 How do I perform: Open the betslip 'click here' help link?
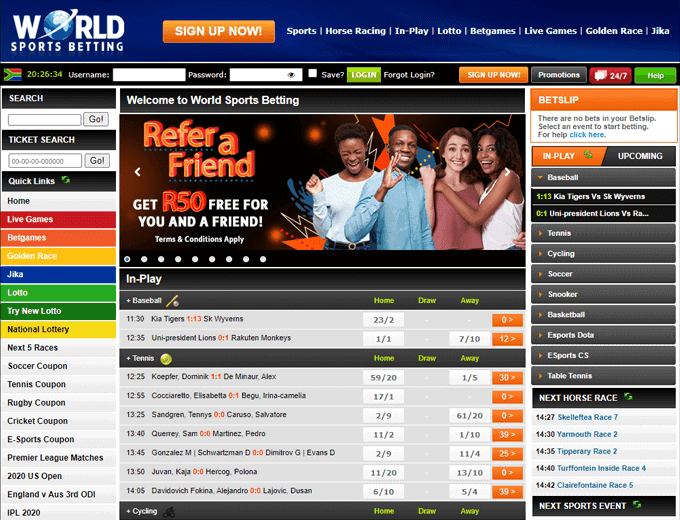(x=587, y=135)
